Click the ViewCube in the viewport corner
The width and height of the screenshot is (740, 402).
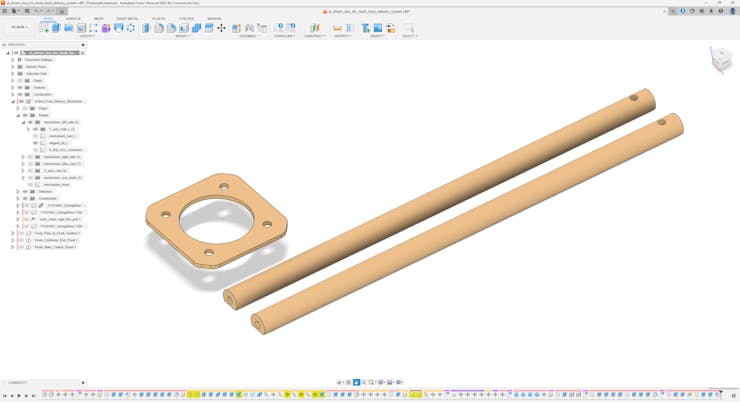pyautogui.click(x=721, y=60)
